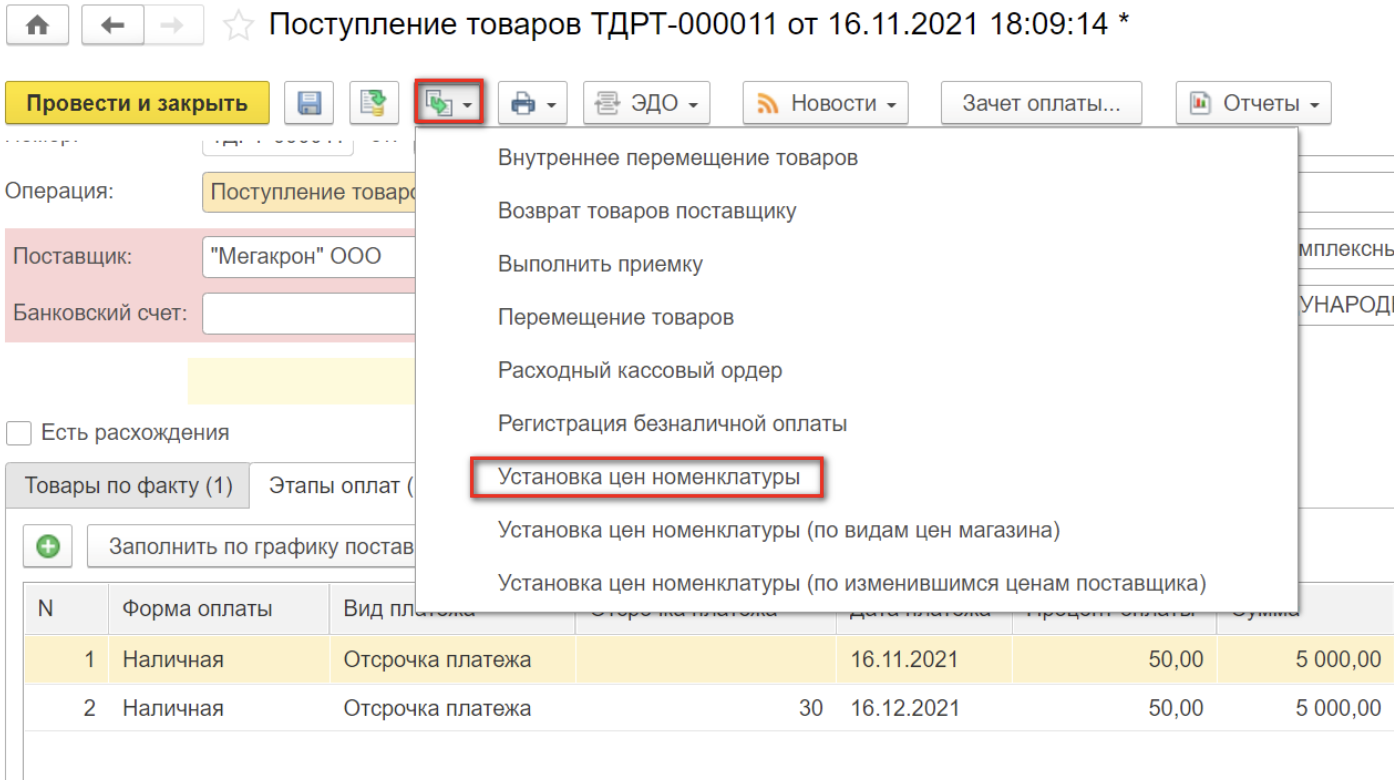Select Отсрочка платежа cell in row 1
This screenshot has width=1394, height=780.
[x=453, y=659]
